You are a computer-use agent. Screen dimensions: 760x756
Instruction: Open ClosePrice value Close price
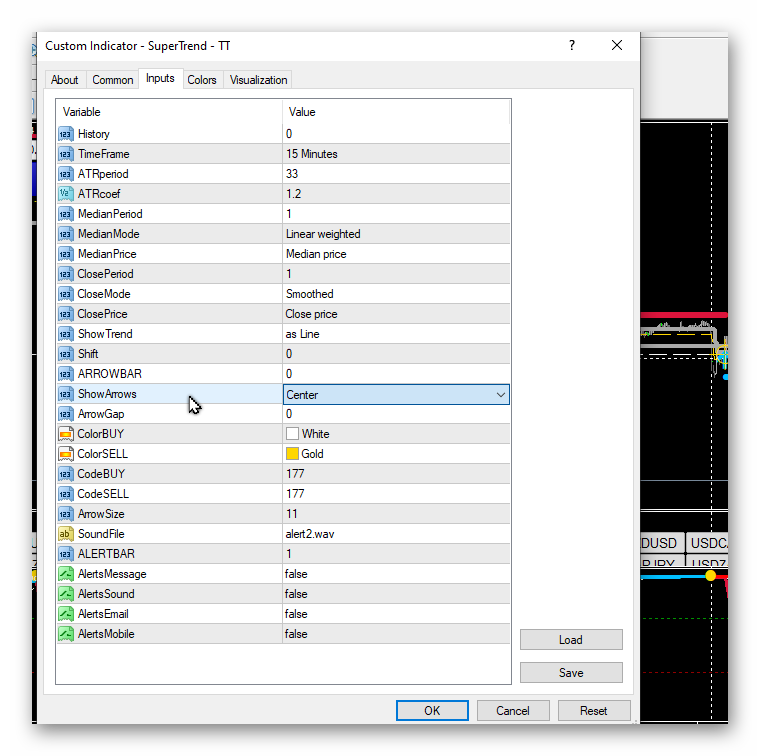click(x=396, y=314)
